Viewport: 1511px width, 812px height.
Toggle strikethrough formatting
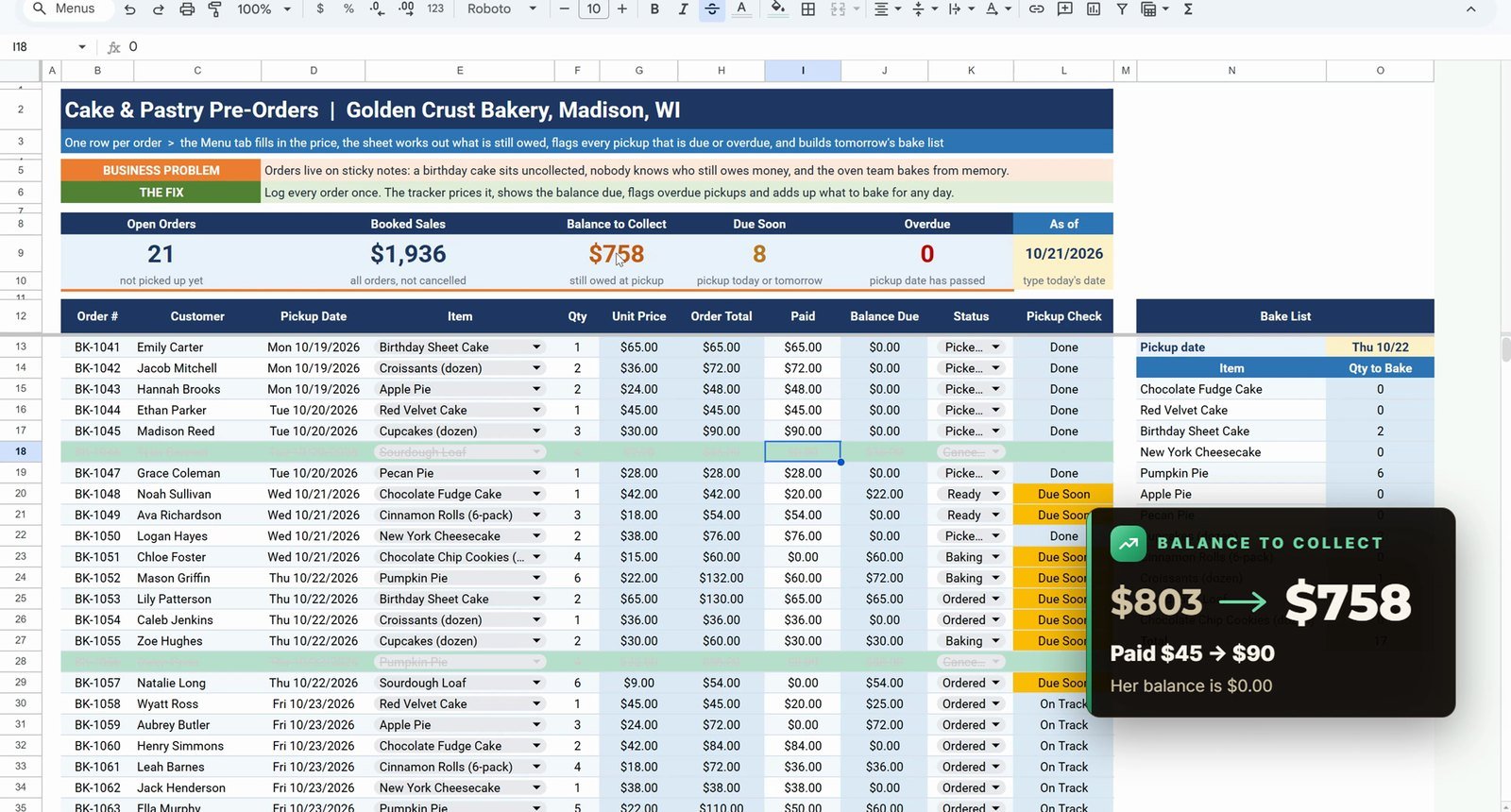pos(712,9)
